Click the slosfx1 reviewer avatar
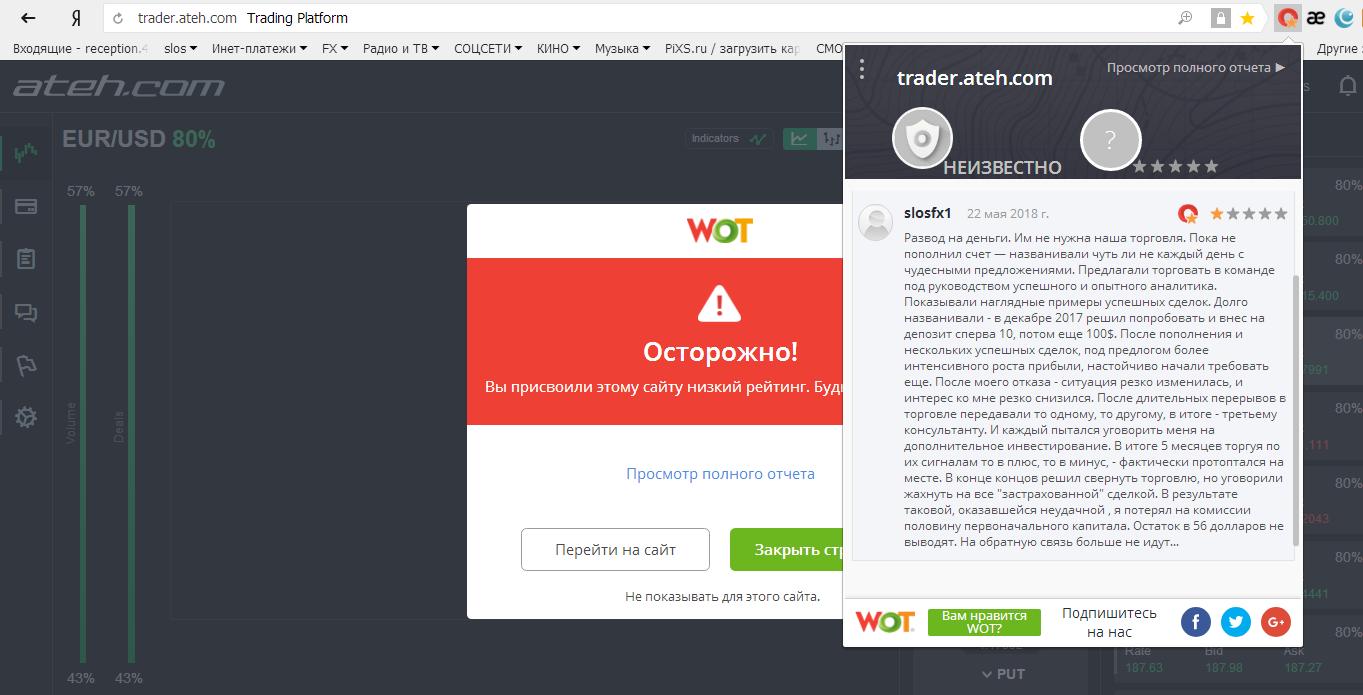Image resolution: width=1363 pixels, height=695 pixels. [x=876, y=223]
